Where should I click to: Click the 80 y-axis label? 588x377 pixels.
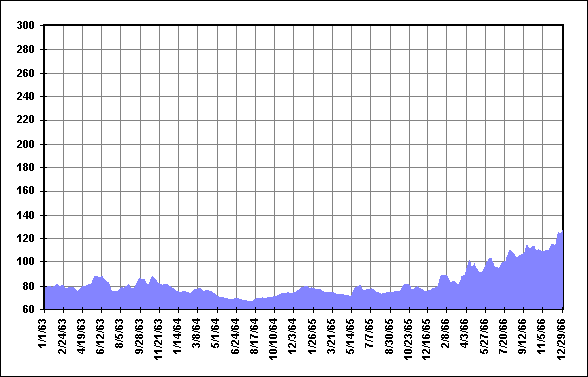[x=29, y=286]
